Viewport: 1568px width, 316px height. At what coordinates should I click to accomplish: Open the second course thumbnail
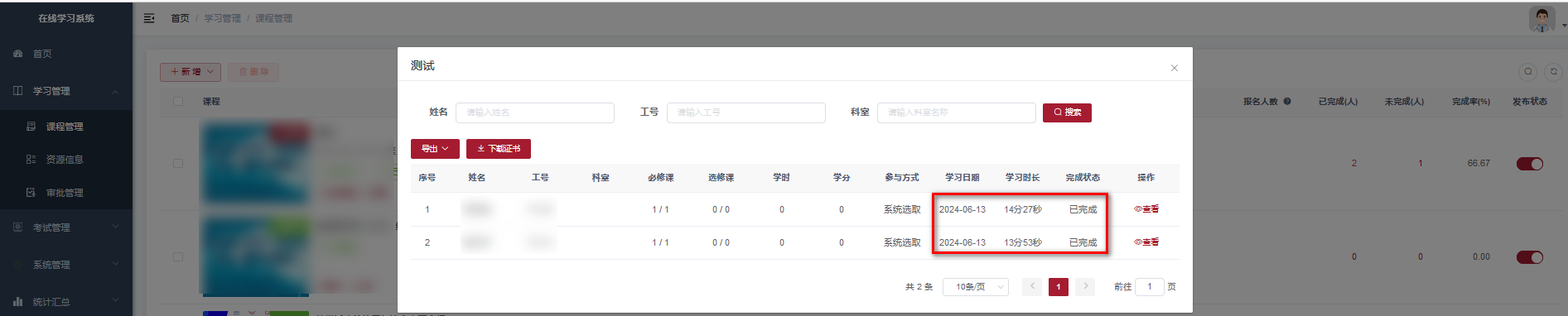pyautogui.click(x=255, y=257)
